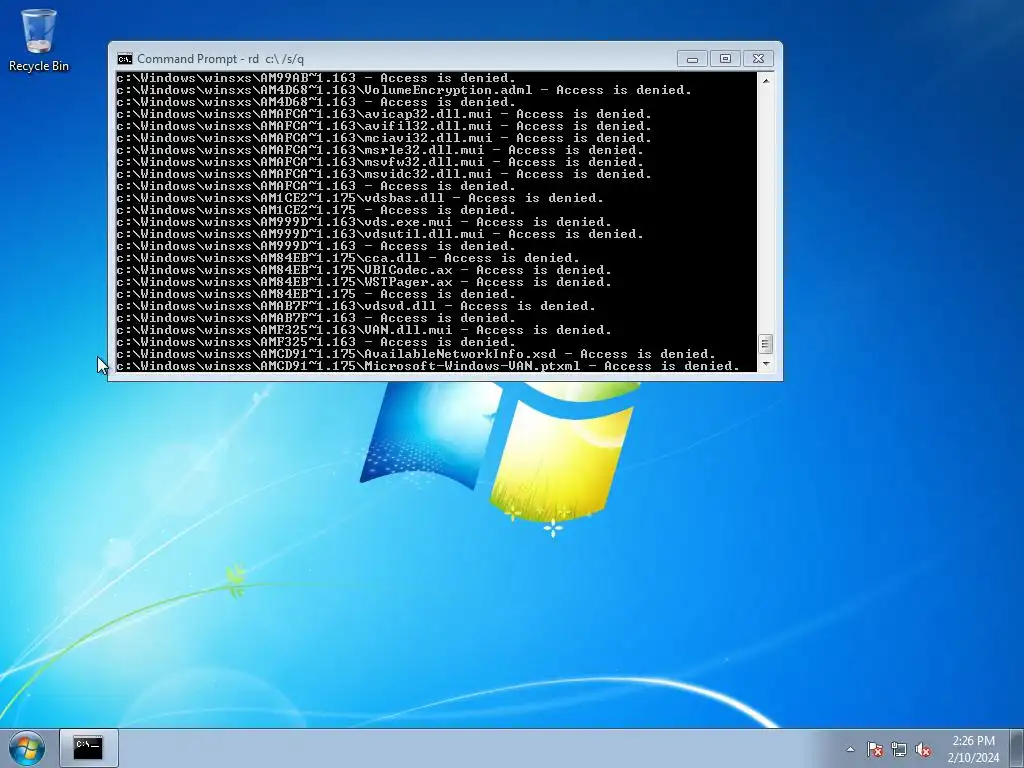Click the vdsutil.dll.mui output line
This screenshot has height=768, width=1024.
[x=380, y=234]
